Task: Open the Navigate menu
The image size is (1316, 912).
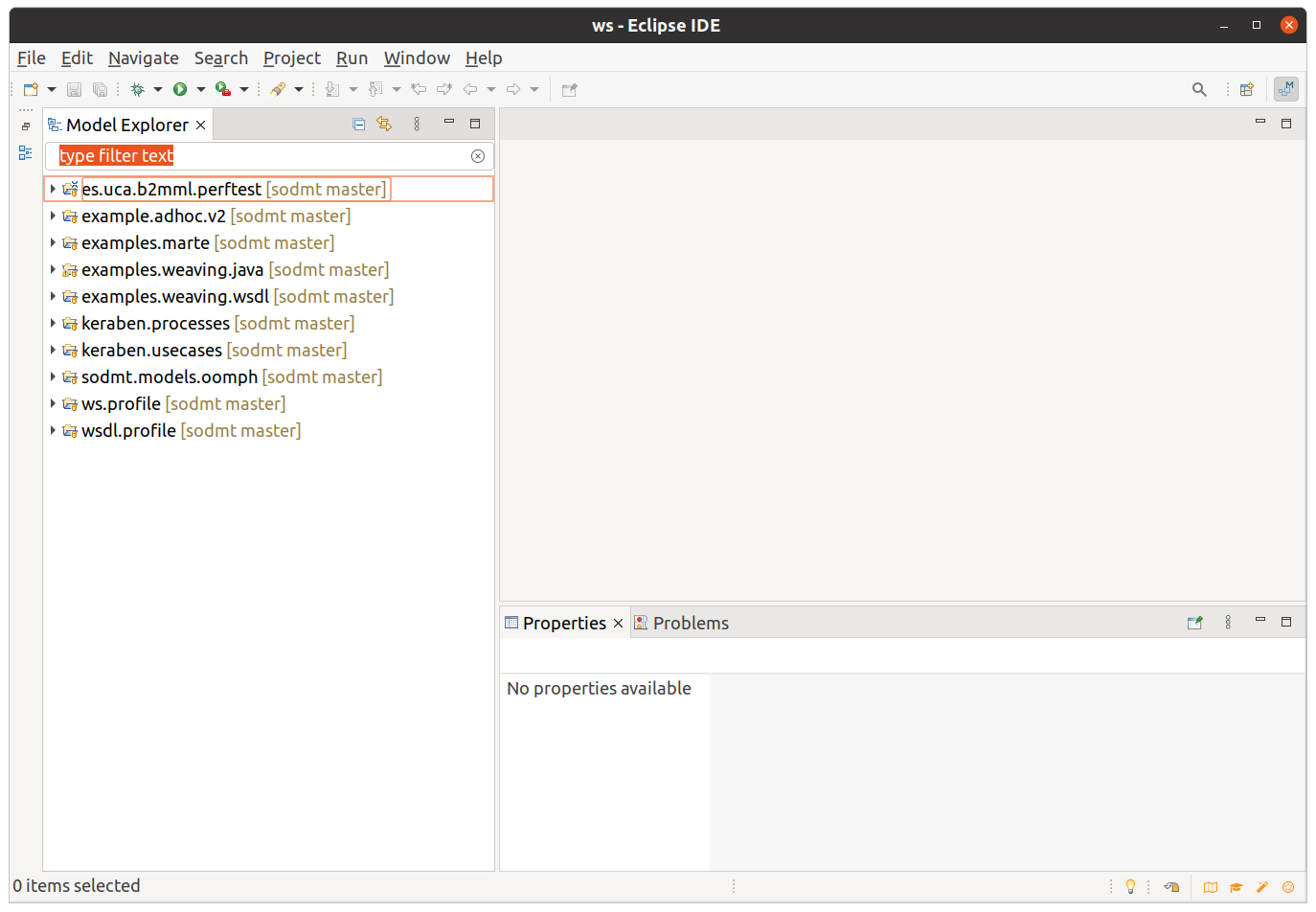Action: 144,58
